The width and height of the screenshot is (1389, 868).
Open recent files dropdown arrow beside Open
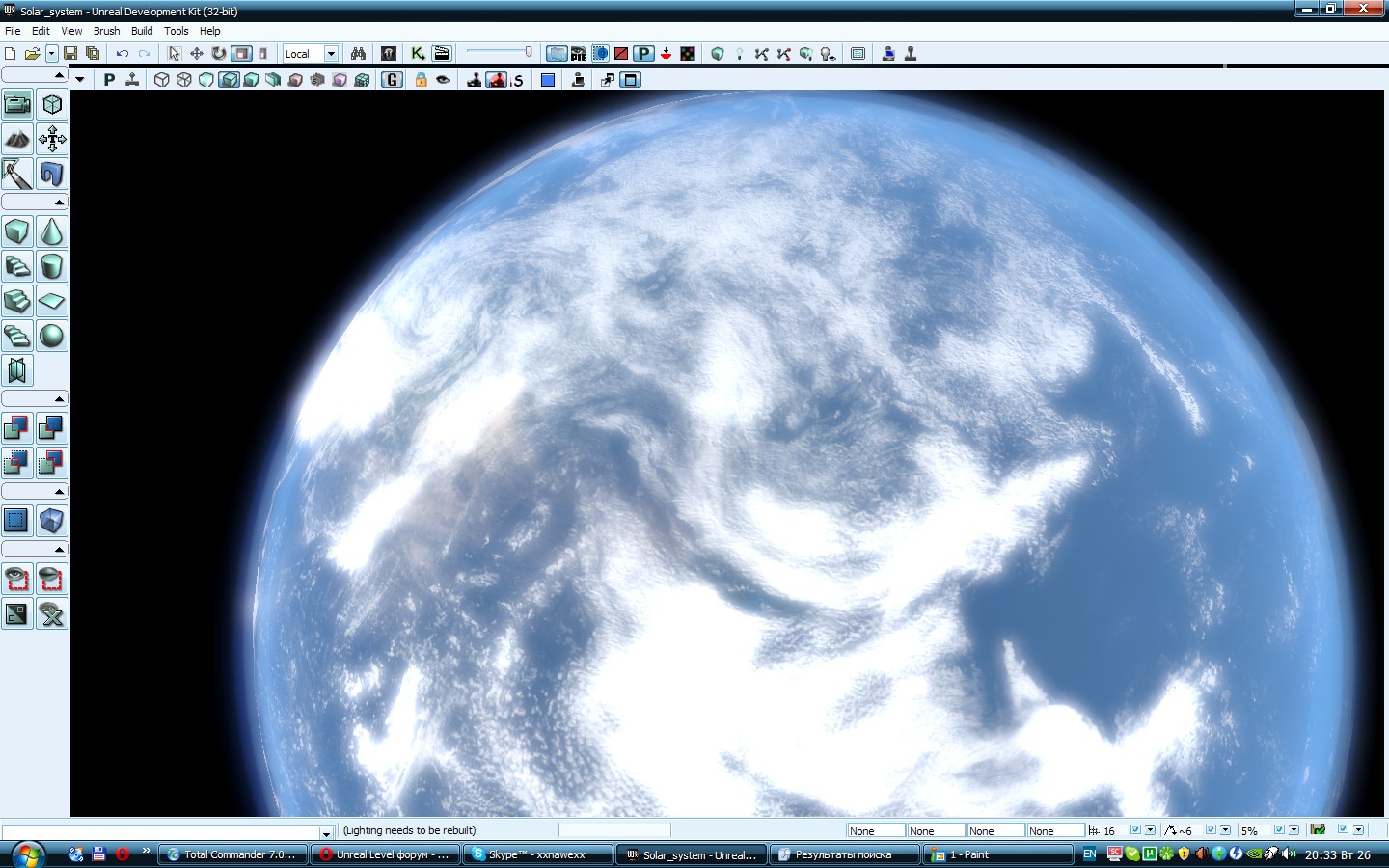click(52, 54)
